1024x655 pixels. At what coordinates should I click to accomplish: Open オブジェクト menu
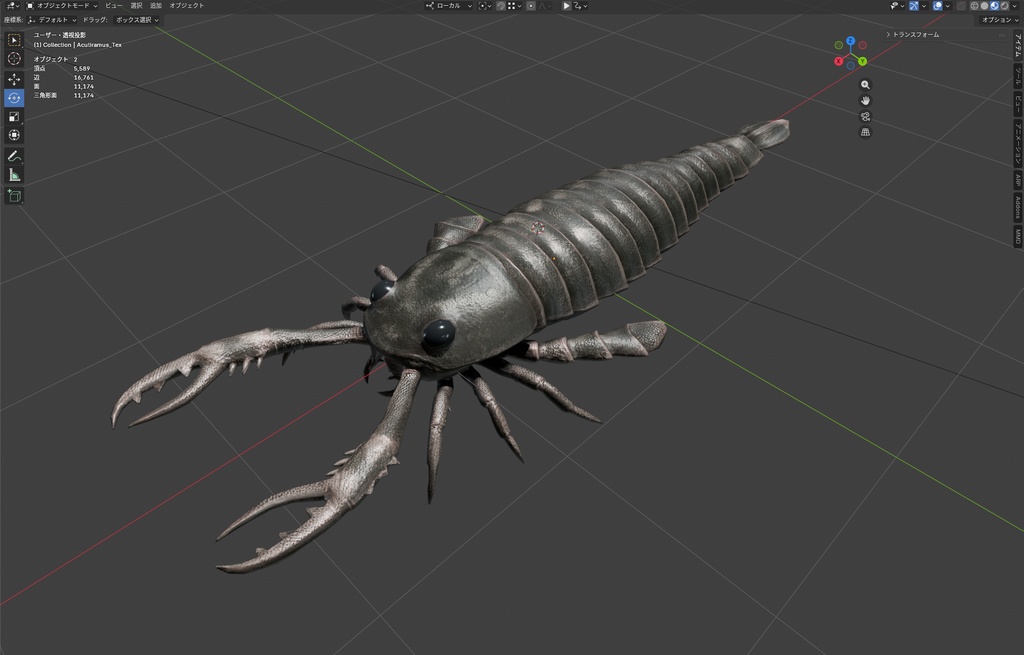(187, 6)
